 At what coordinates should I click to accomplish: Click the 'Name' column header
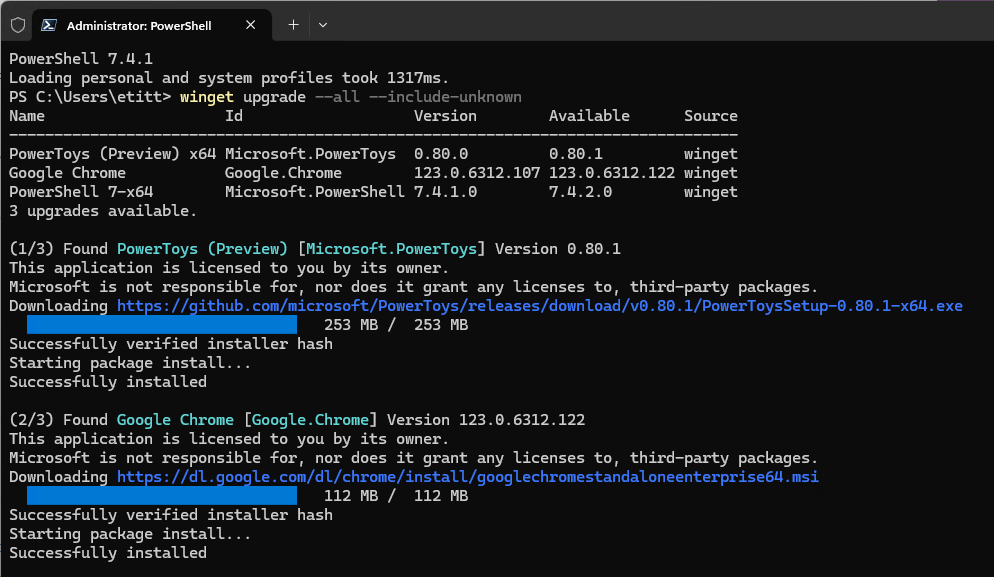coord(27,116)
